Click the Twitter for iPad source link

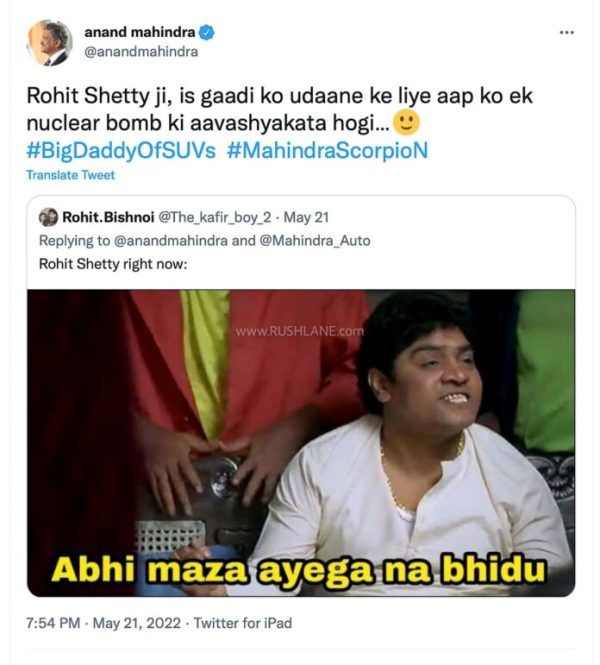(x=243, y=623)
